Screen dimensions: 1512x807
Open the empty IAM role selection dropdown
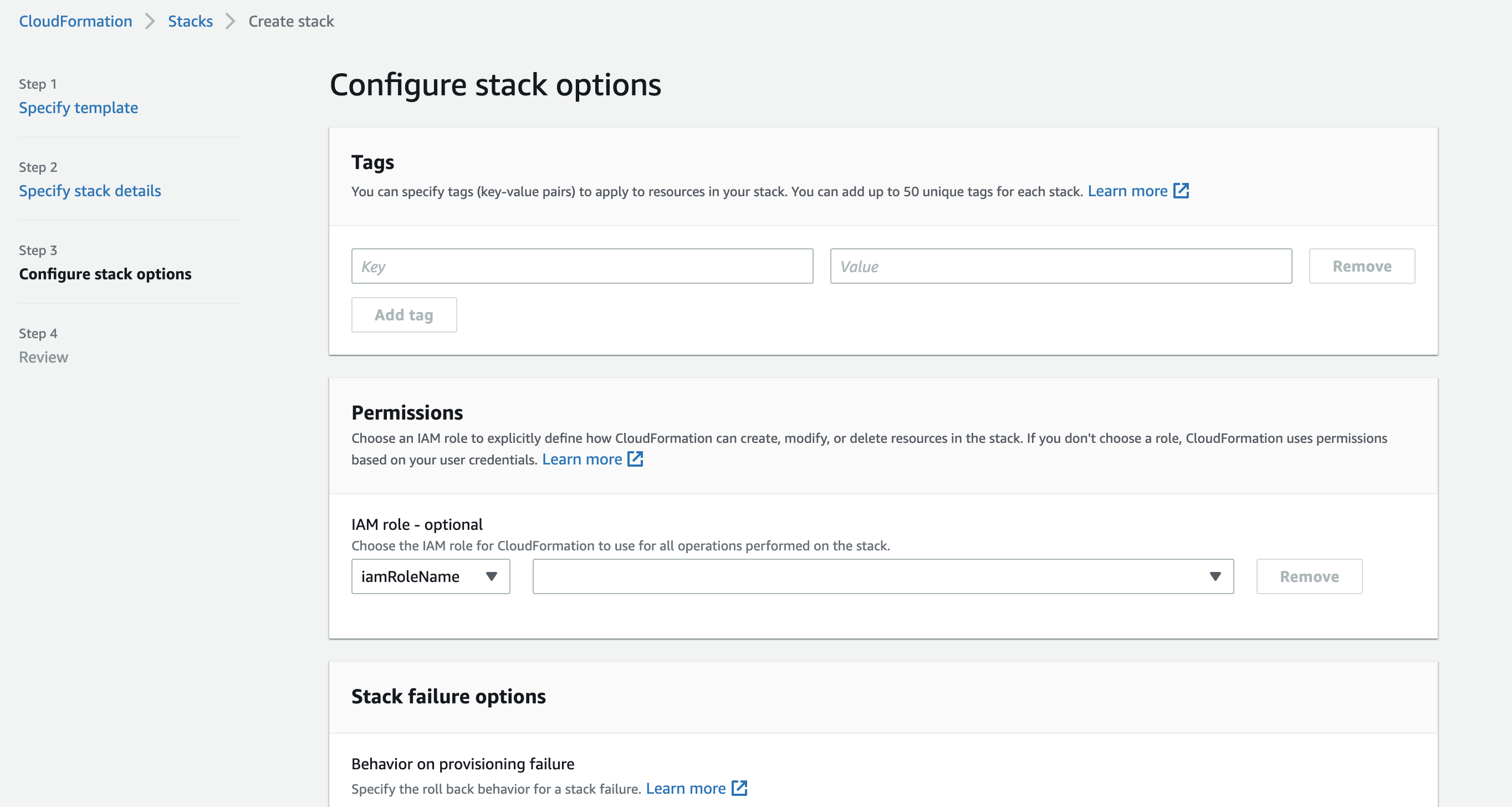[883, 576]
